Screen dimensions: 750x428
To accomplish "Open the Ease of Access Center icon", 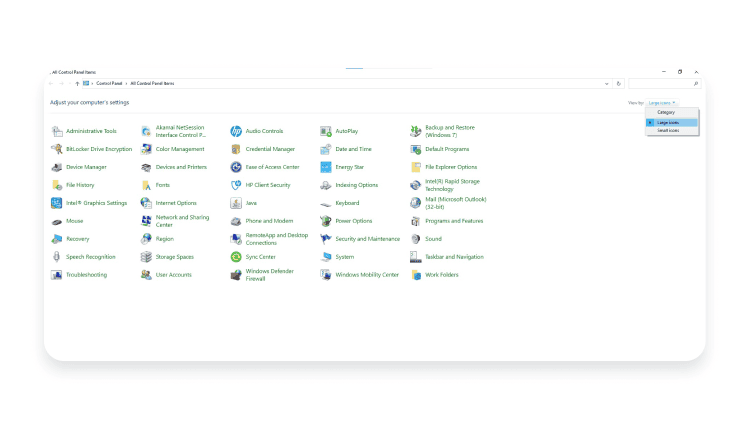I will click(x=236, y=167).
